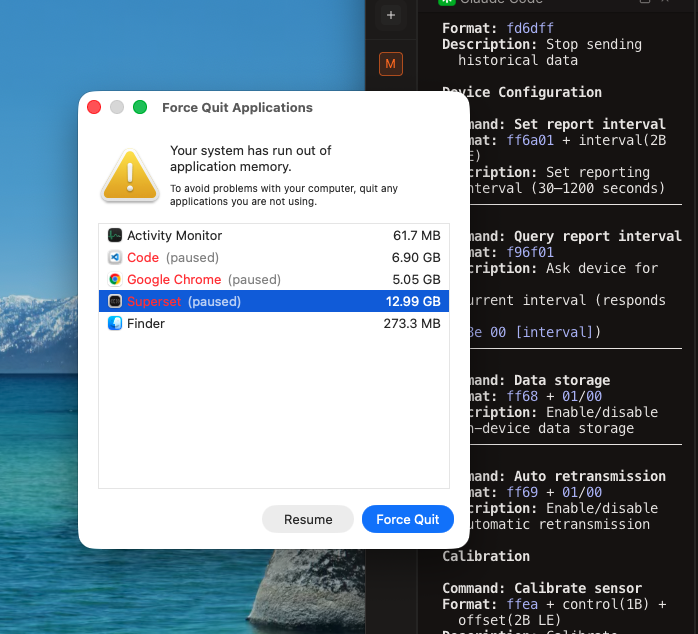Click ff6a01 code in terminal window
The height and width of the screenshot is (634, 698).
tap(530, 140)
